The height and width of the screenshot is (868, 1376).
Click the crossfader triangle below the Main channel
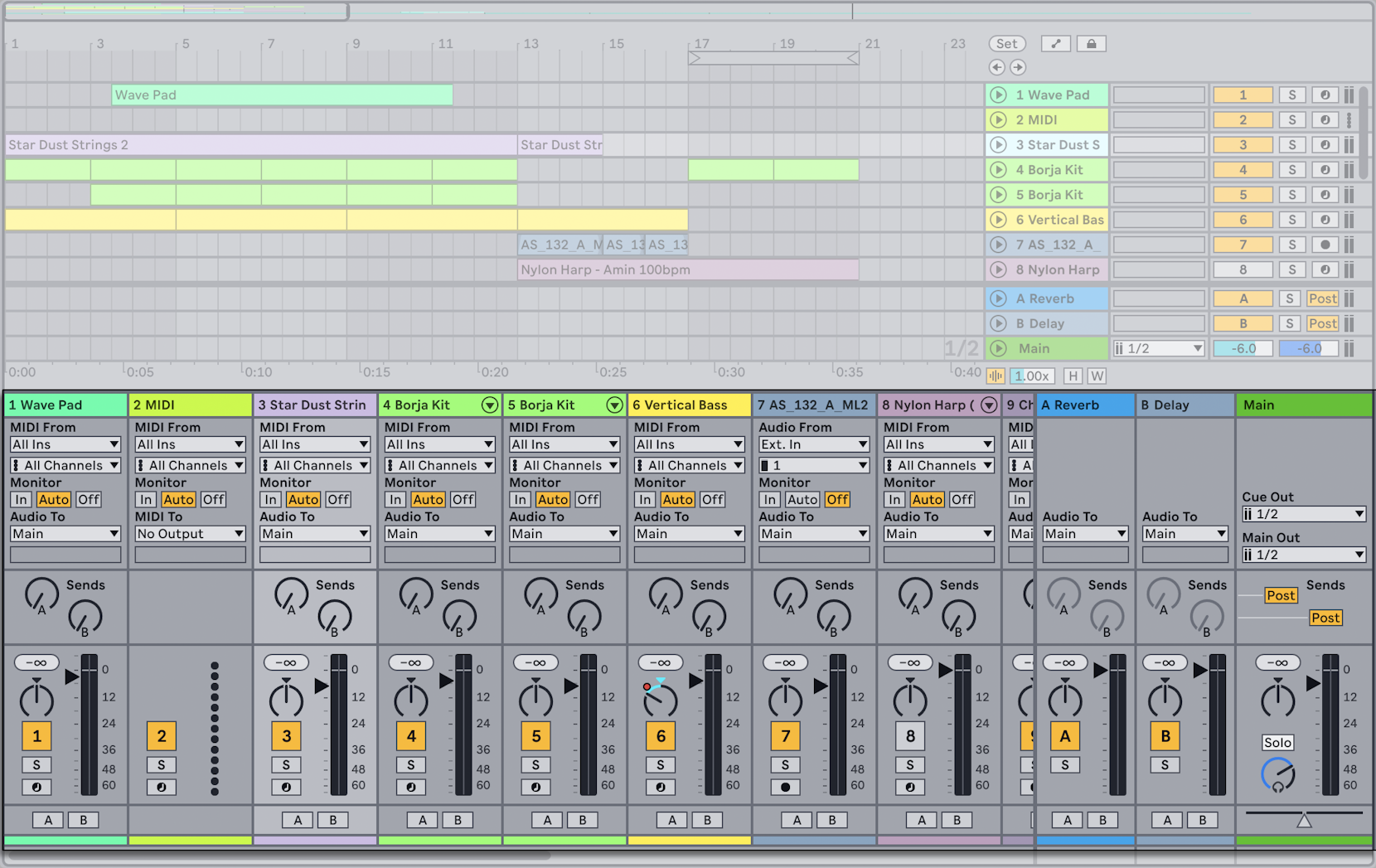click(x=1304, y=819)
